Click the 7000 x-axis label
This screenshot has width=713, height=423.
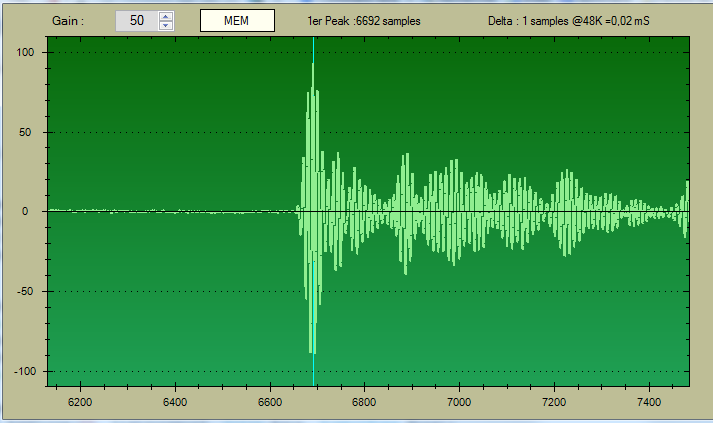pos(459,402)
